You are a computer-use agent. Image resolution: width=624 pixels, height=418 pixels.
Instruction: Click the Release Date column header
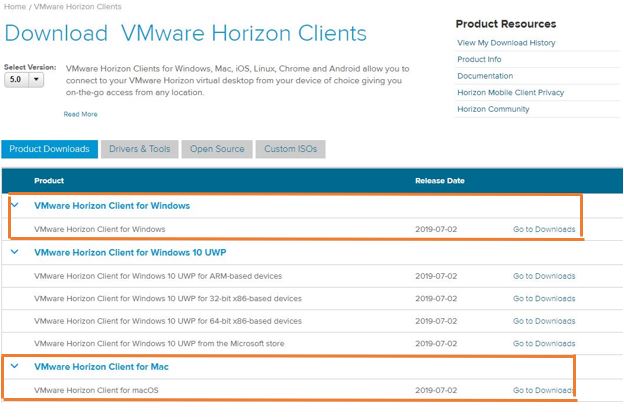coord(440,181)
